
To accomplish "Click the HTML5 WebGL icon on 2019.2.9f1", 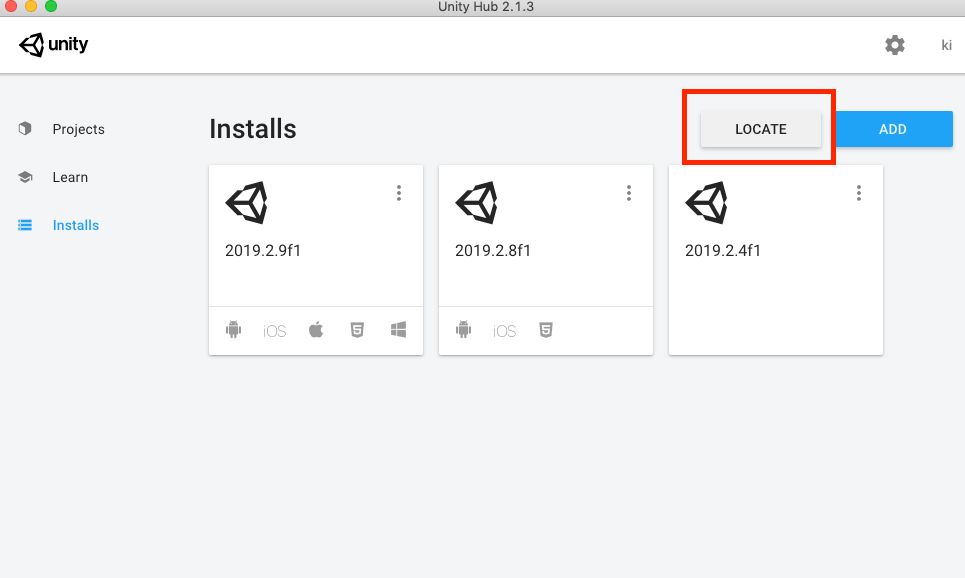I will pyautogui.click(x=357, y=330).
